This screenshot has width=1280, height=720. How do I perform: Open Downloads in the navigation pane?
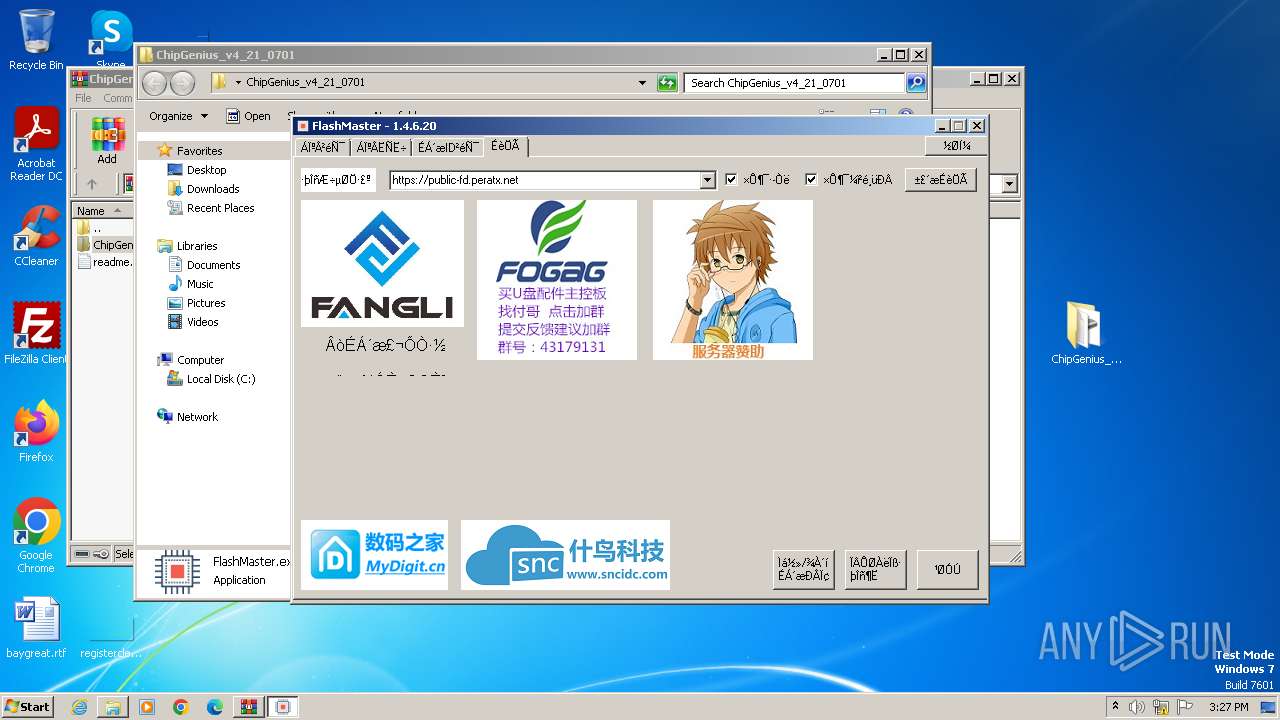(213, 189)
